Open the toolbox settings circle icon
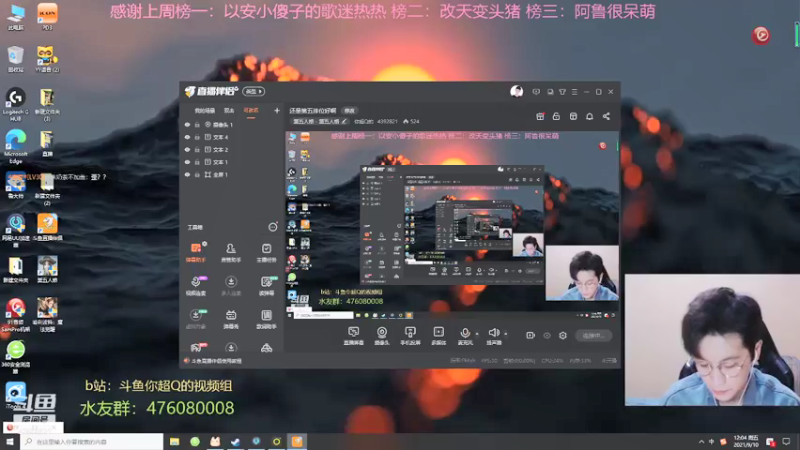This screenshot has width=800, height=450. click(x=273, y=227)
